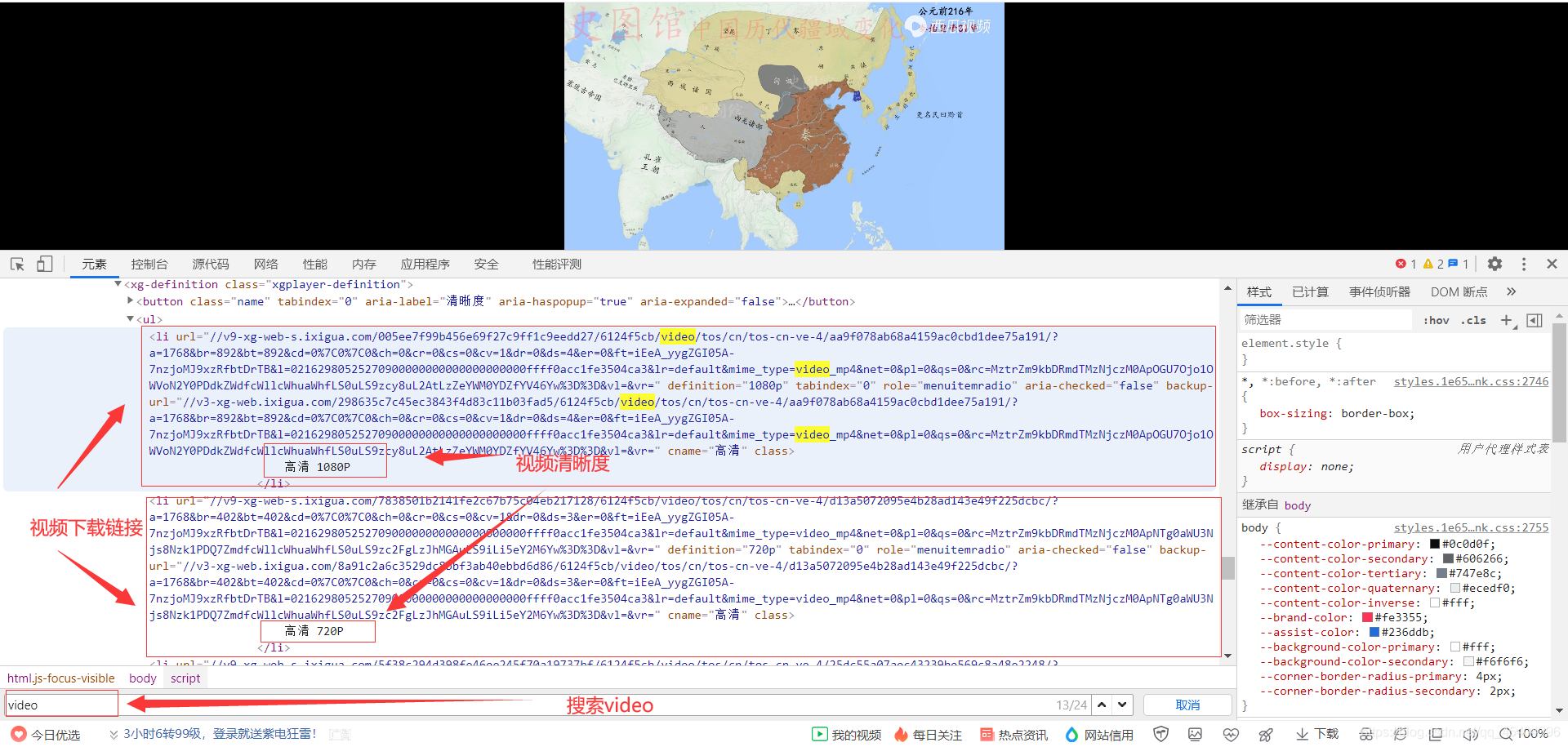Select the 事件侦听器 tab
The height and width of the screenshot is (747, 1568).
coord(1379,291)
